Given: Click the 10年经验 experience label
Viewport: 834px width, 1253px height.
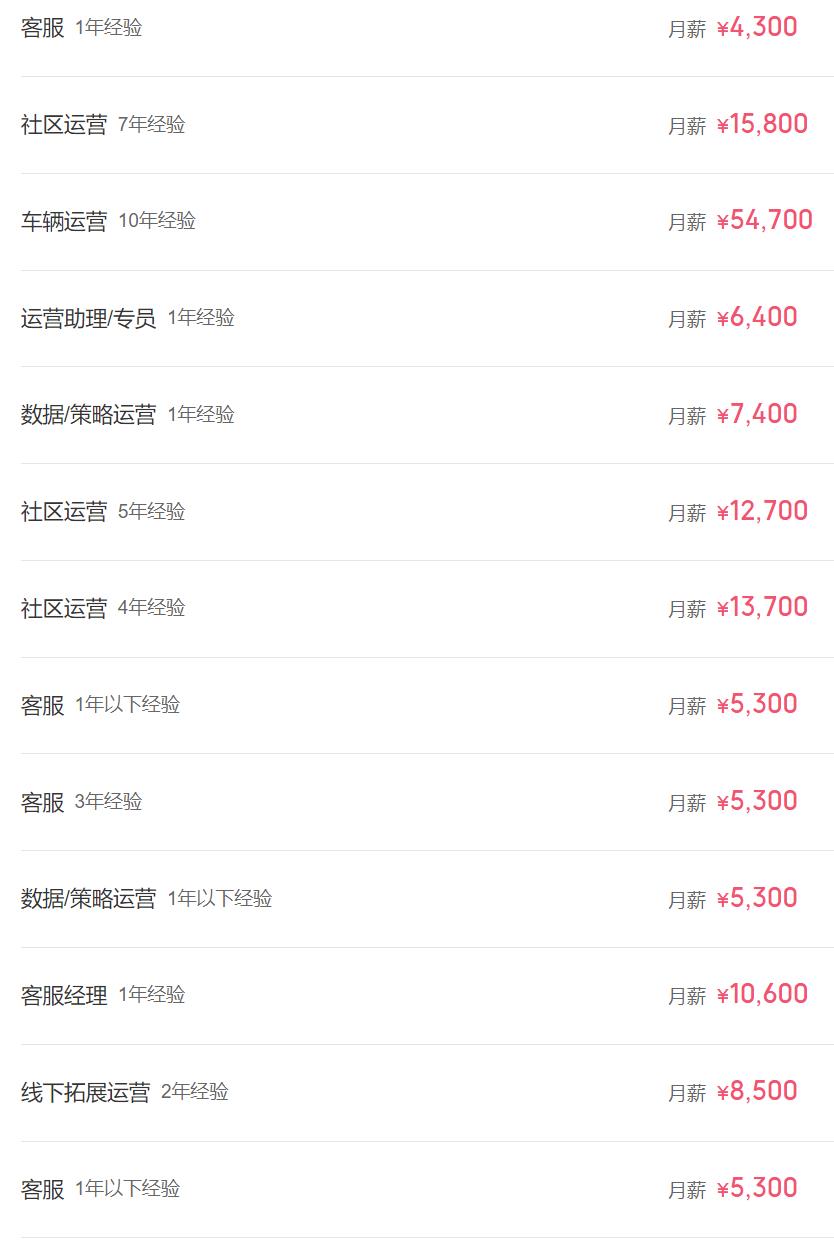Looking at the screenshot, I should 157,221.
